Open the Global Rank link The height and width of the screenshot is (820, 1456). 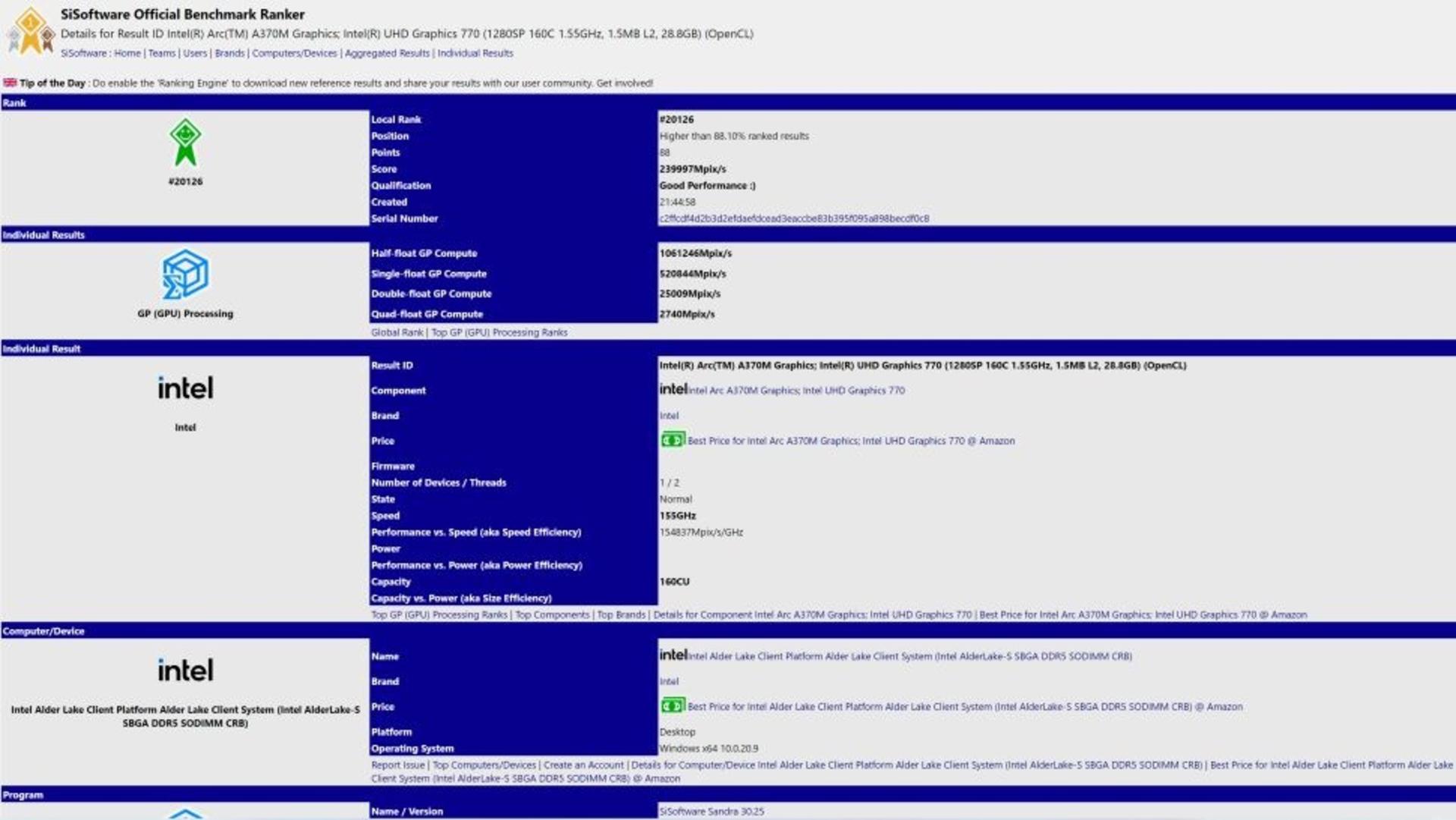tap(397, 332)
